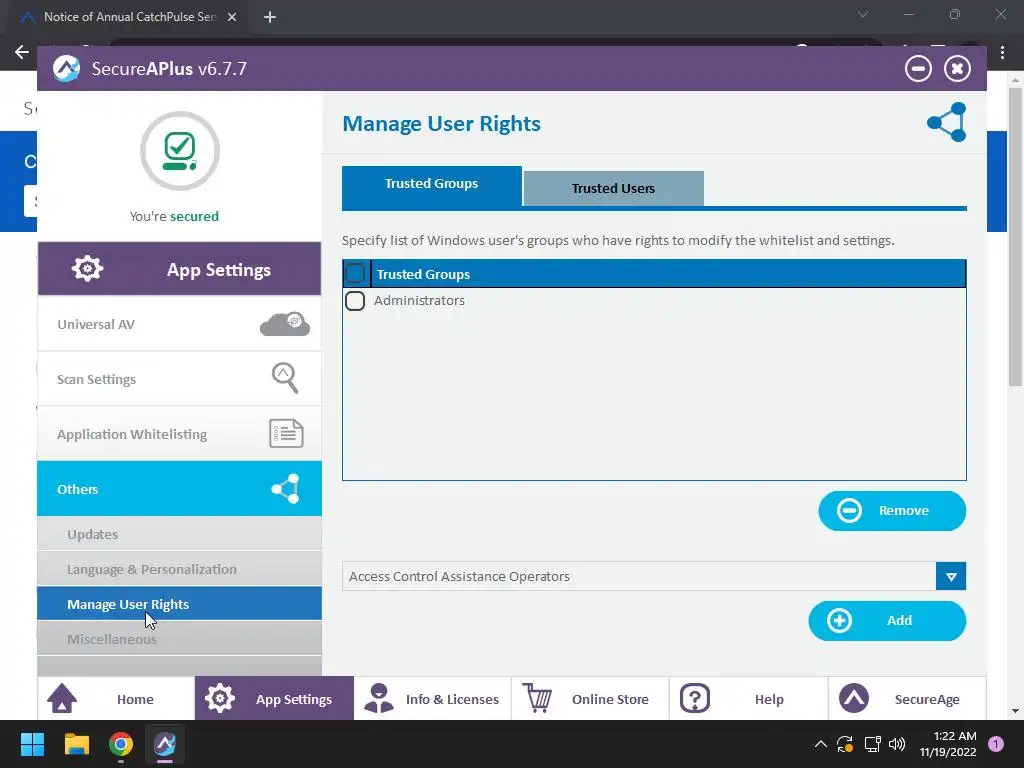Viewport: 1024px width, 768px height.
Task: Check the Administrators group checkbox
Action: pyautogui.click(x=355, y=301)
